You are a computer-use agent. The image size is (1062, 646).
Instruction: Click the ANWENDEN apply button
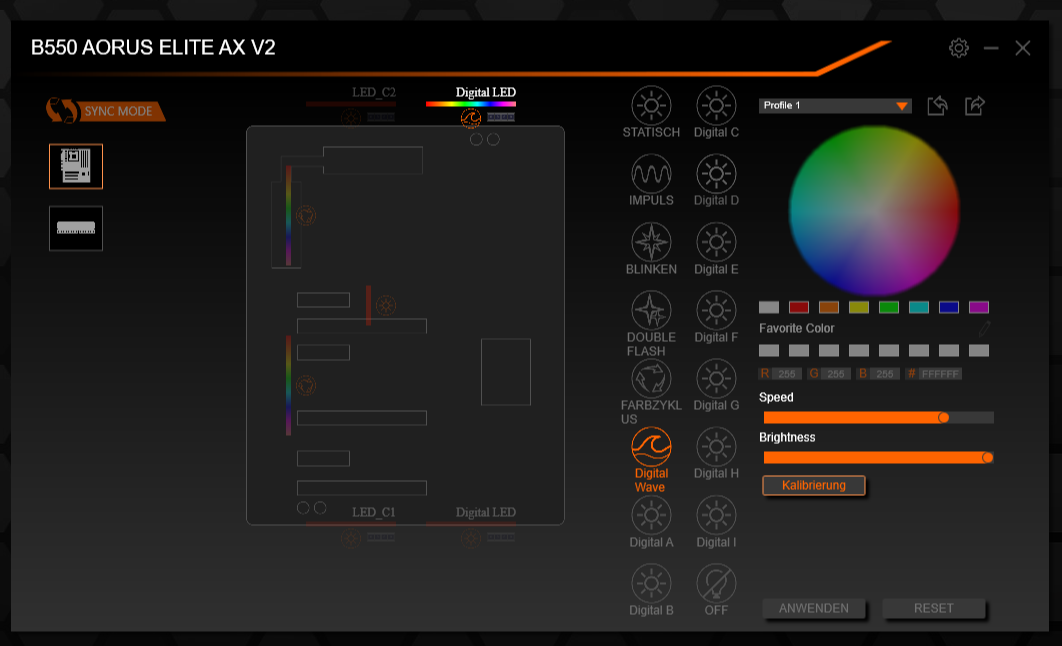tap(813, 608)
